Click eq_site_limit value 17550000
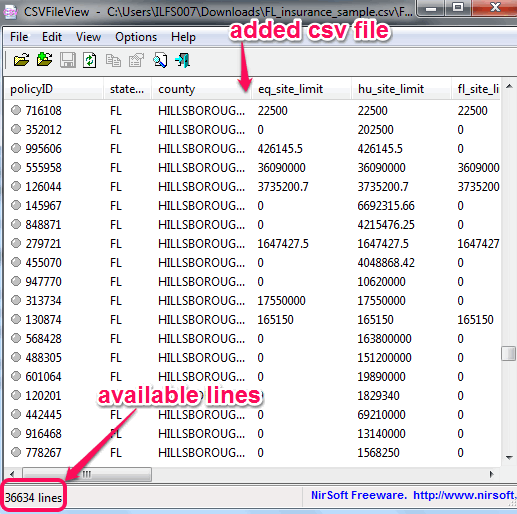 281,301
